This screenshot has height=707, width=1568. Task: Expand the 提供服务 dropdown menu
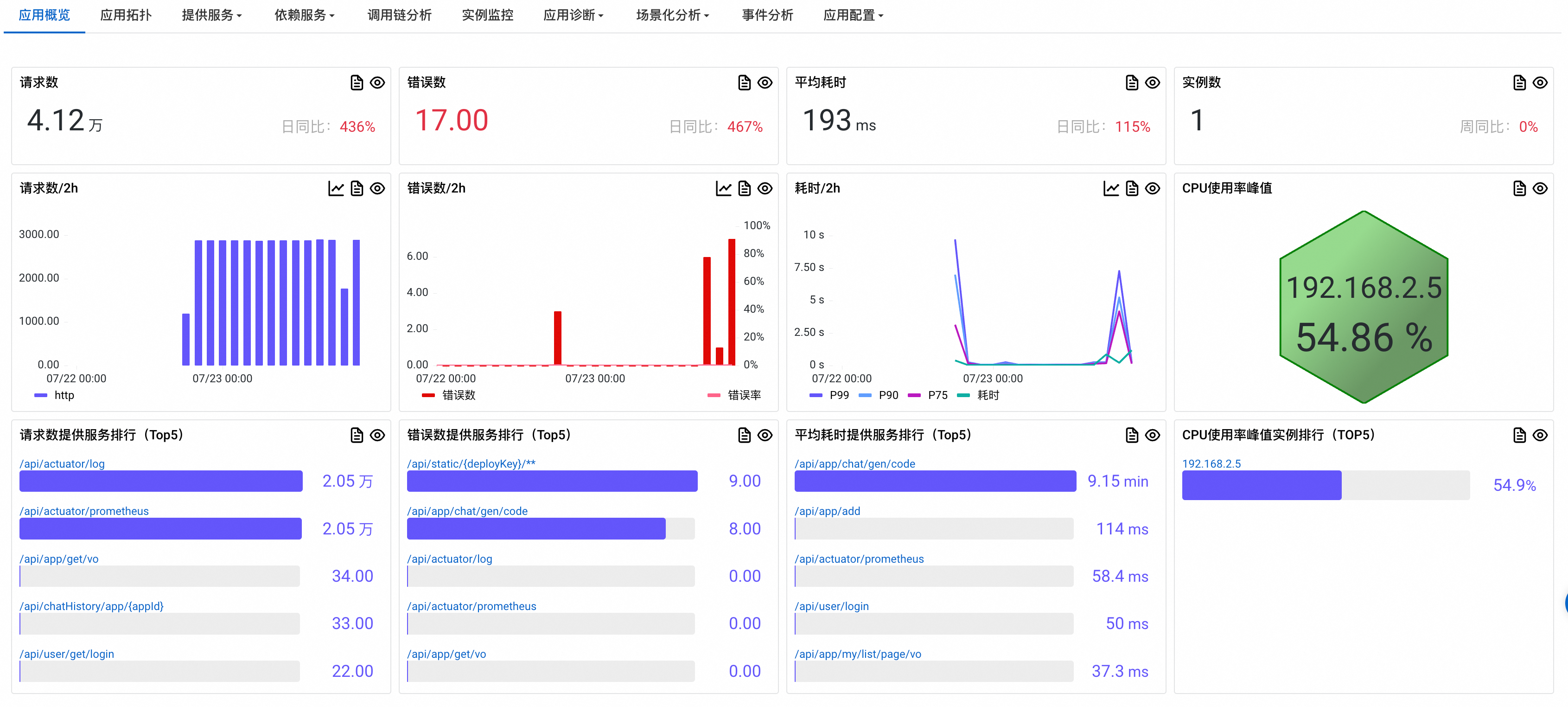pos(211,15)
